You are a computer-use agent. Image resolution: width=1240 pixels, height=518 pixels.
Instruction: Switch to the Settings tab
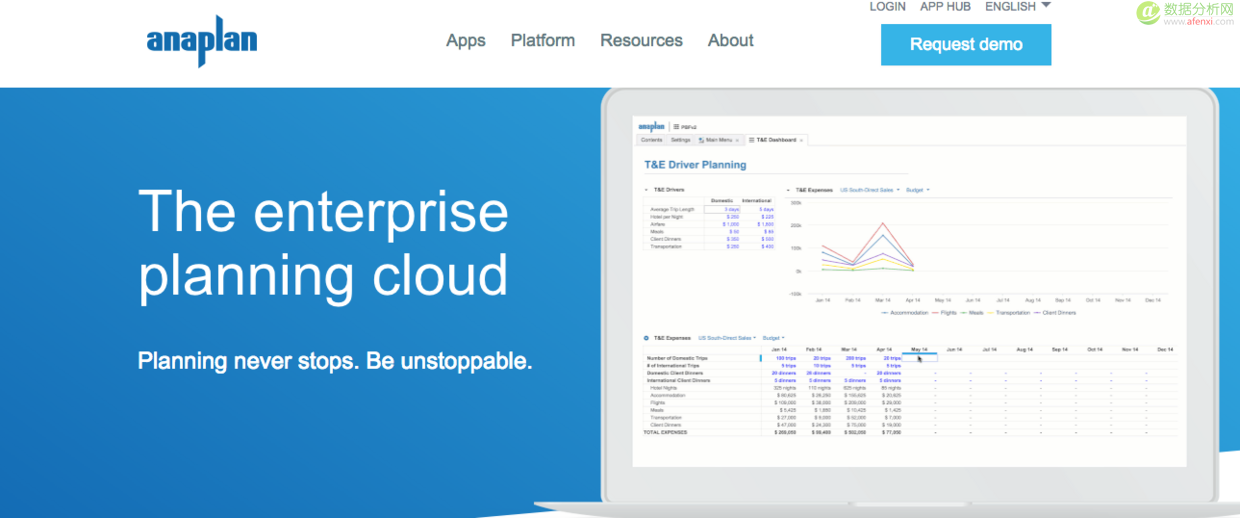[680, 140]
